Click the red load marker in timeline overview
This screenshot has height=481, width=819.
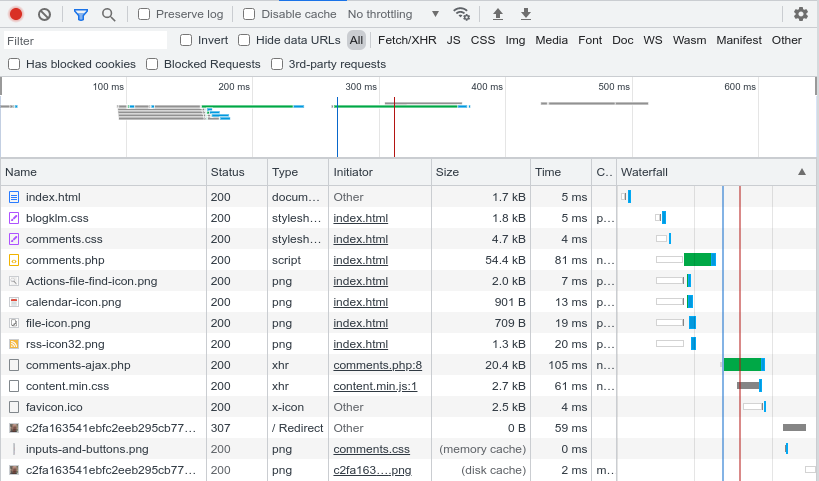pyautogui.click(x=394, y=127)
